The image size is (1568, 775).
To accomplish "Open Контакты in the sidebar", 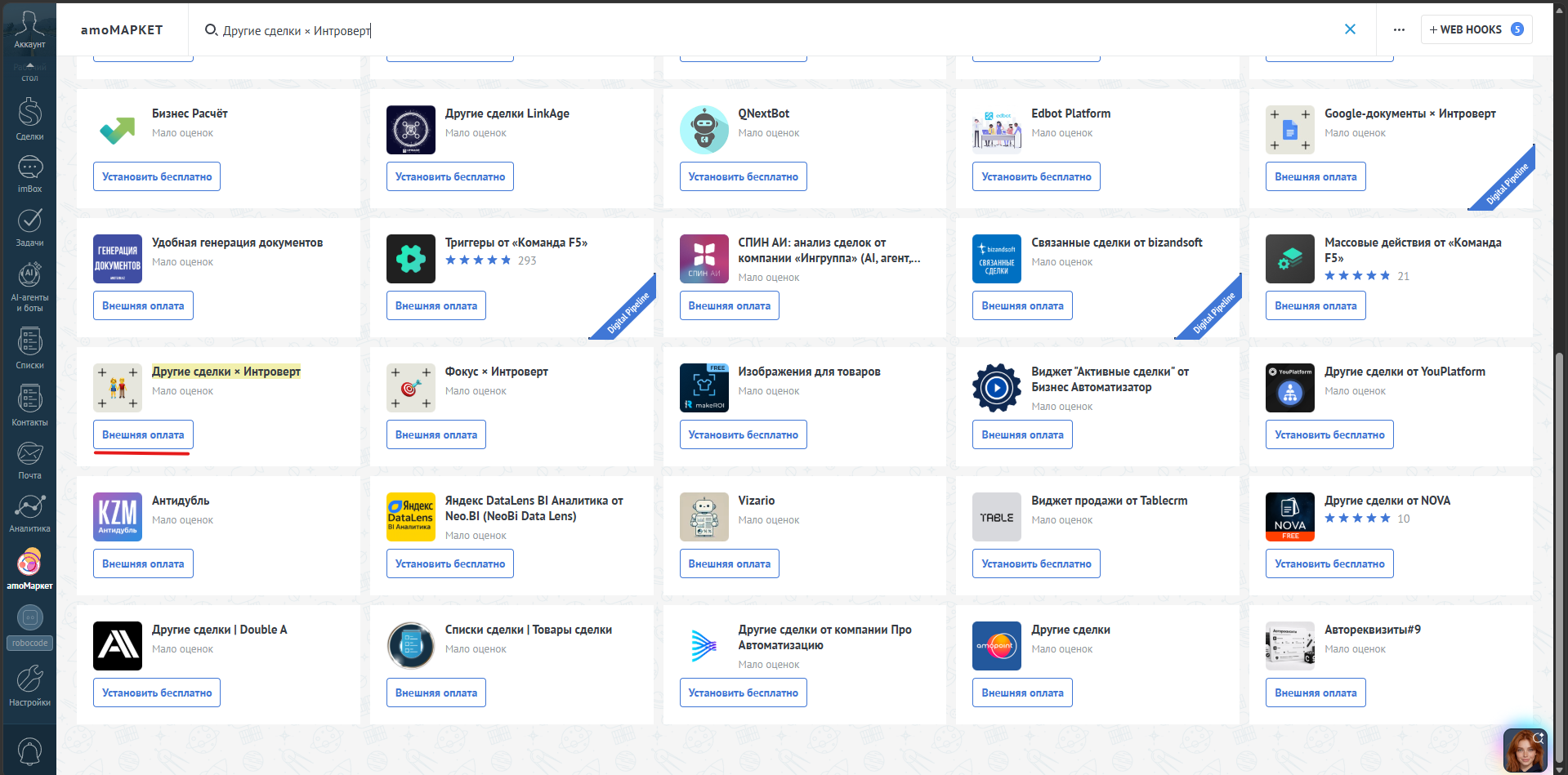I will 29,405.
